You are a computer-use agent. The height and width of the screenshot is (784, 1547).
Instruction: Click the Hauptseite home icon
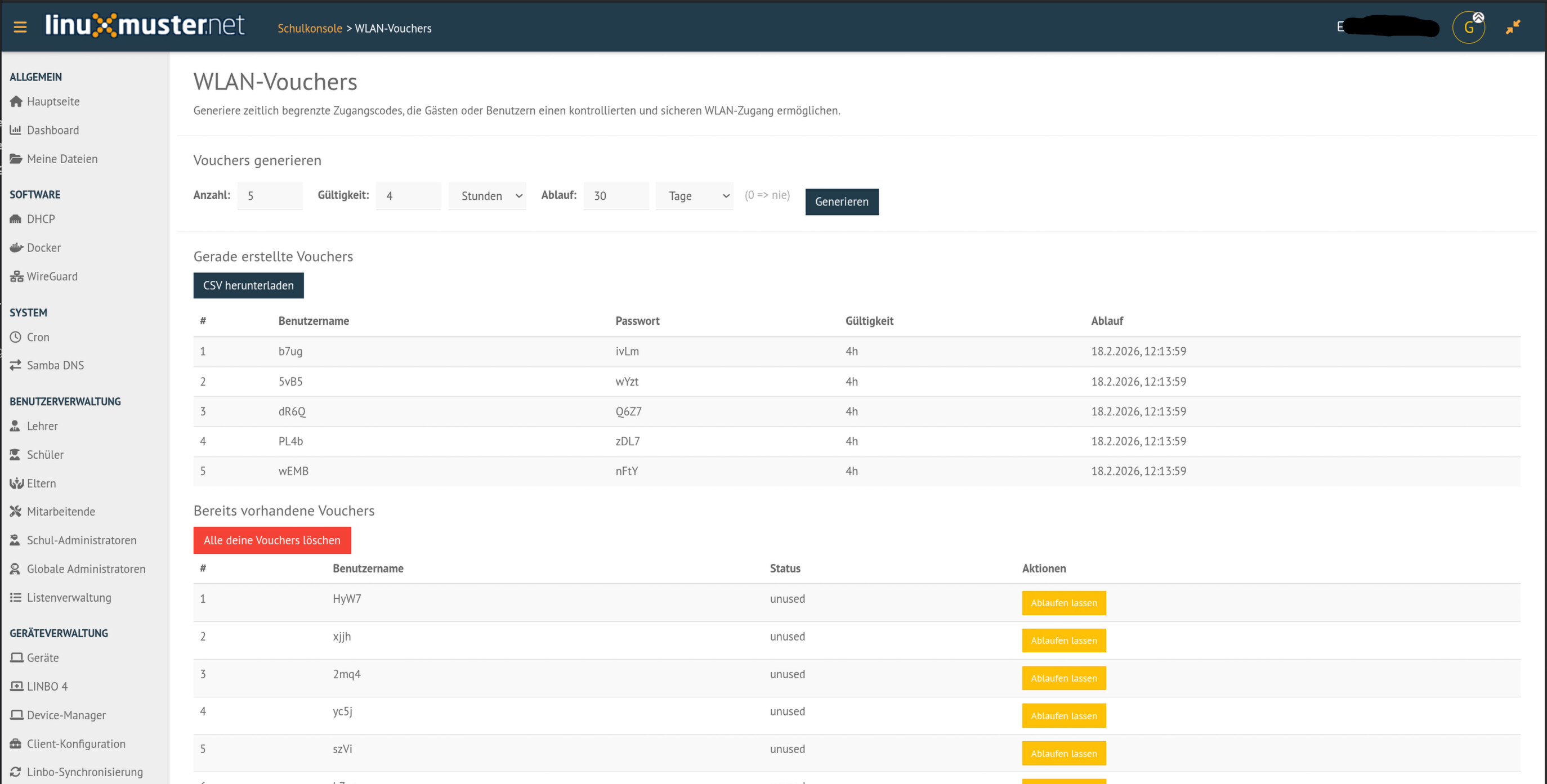point(16,101)
